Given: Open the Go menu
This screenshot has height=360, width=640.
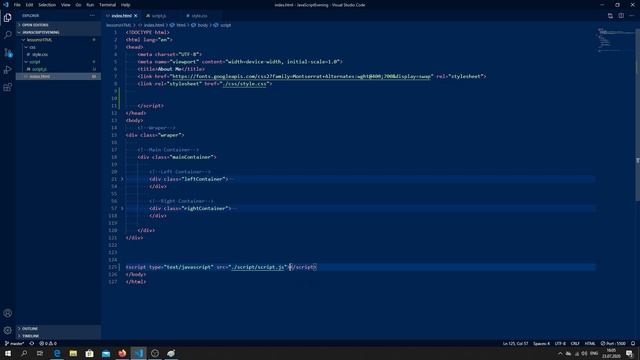Looking at the screenshot, I should coord(78,5).
